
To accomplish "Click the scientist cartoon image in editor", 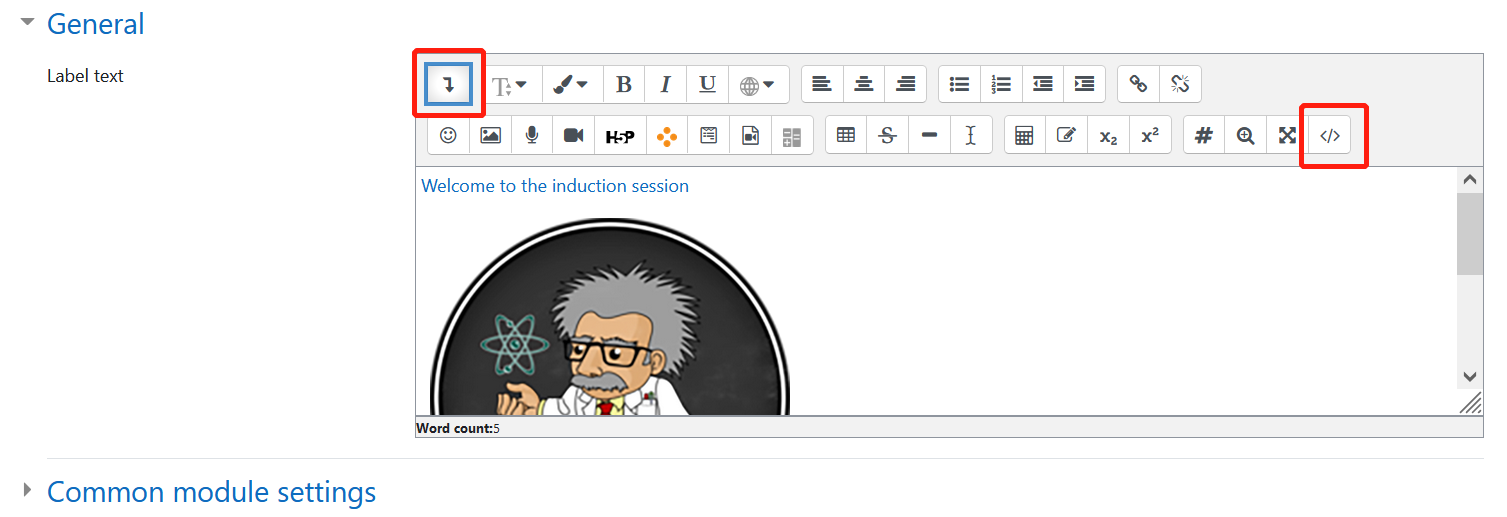I will pos(610,316).
